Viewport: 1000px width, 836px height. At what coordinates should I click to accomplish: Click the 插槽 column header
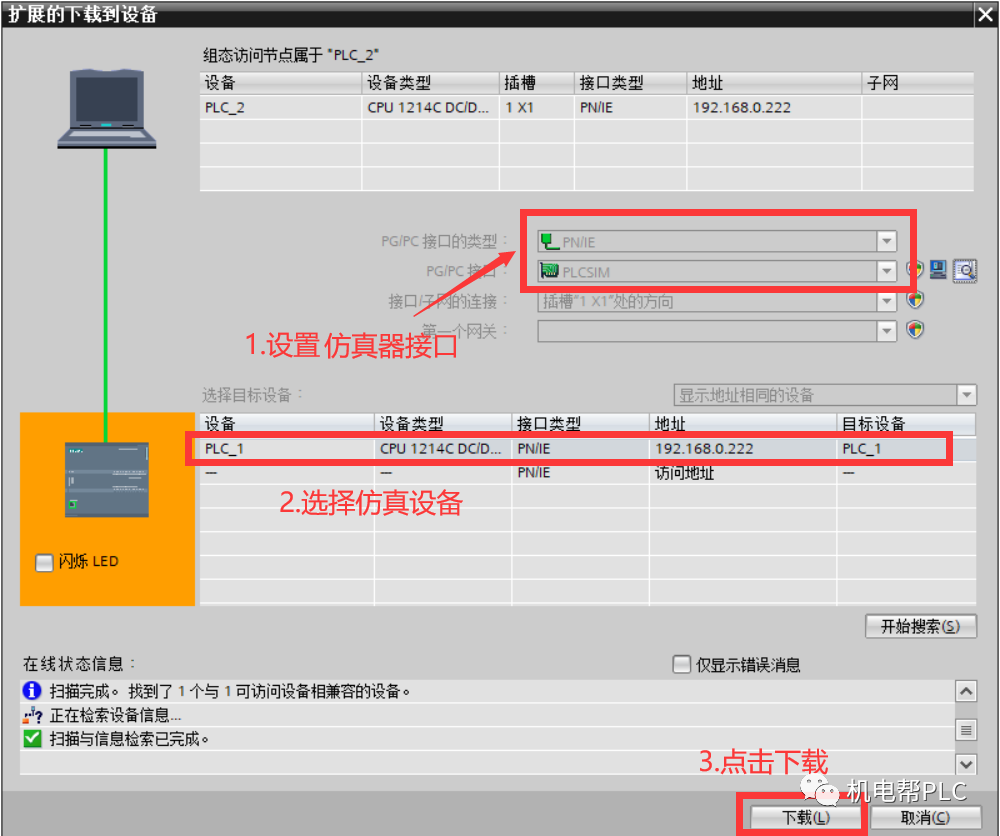click(536, 83)
